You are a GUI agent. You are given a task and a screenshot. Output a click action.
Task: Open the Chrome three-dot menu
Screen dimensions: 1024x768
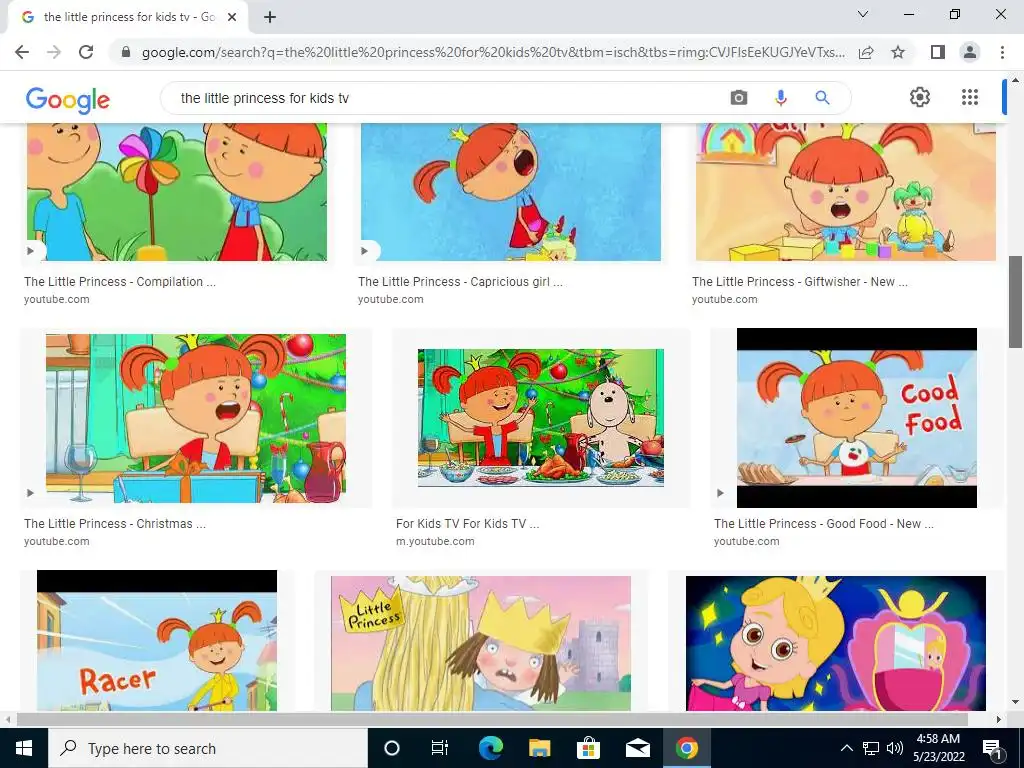(x=1002, y=52)
